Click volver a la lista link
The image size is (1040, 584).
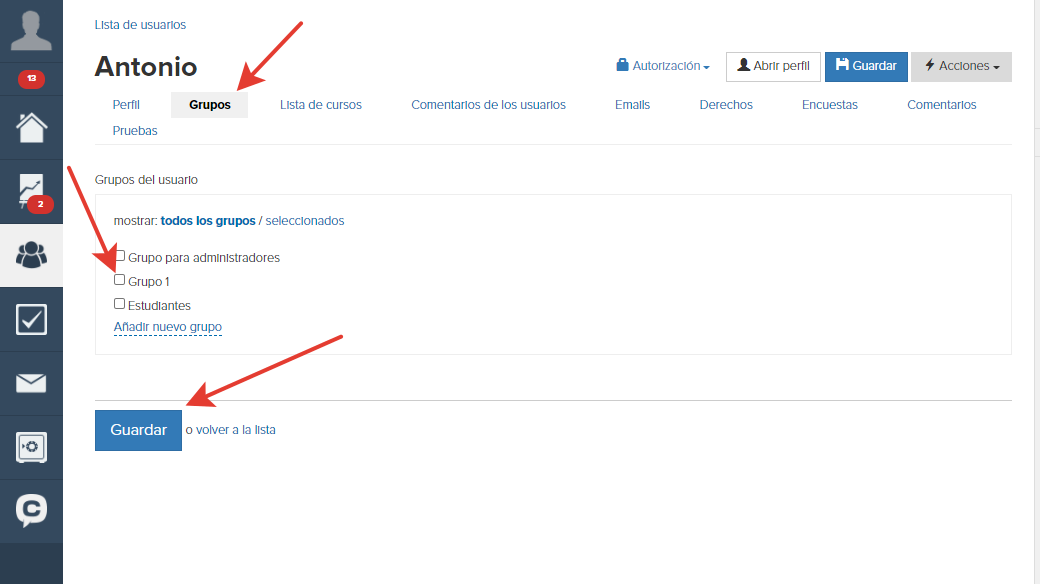click(x=235, y=430)
